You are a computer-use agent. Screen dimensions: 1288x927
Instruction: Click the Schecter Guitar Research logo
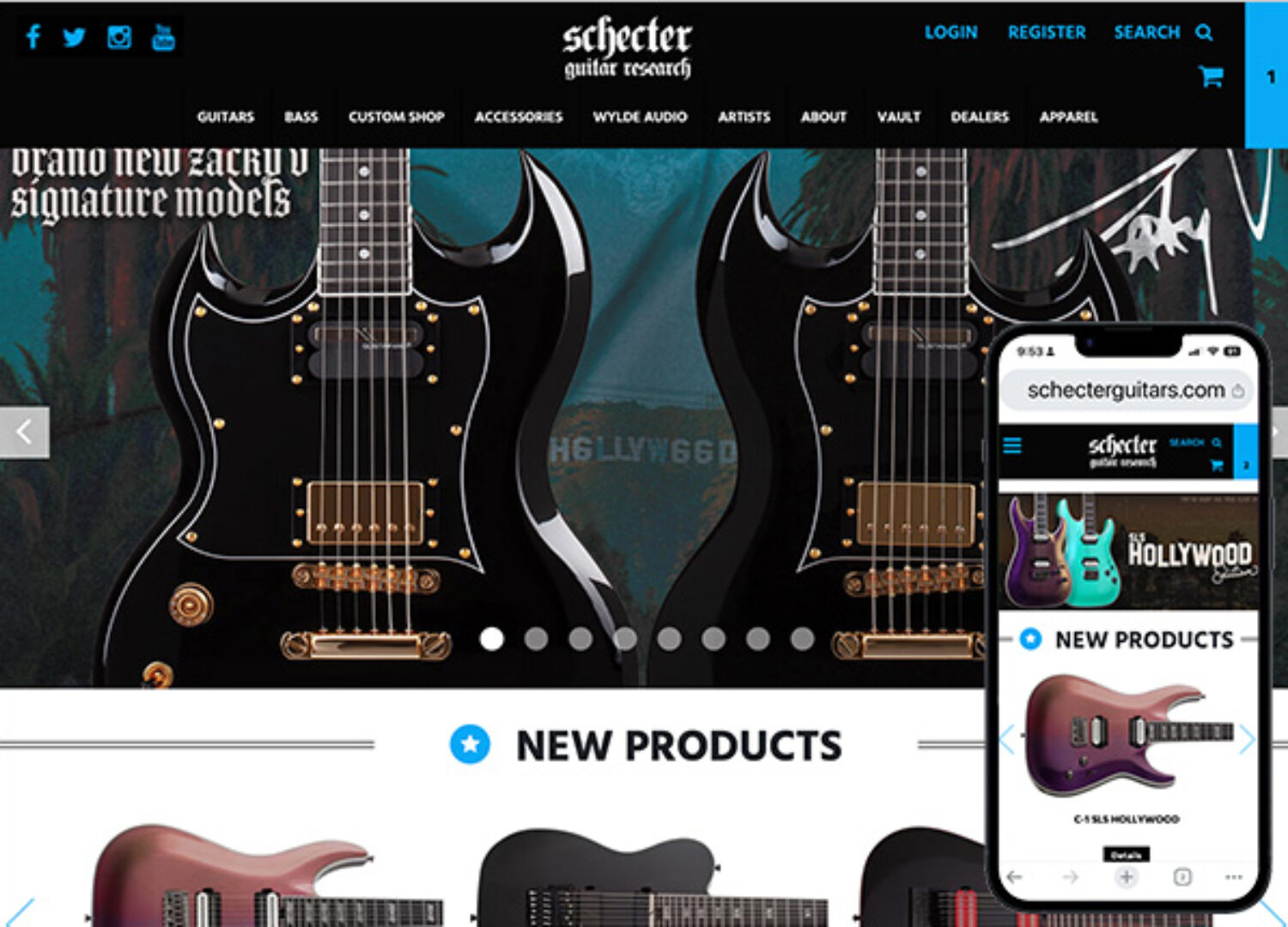(x=627, y=49)
